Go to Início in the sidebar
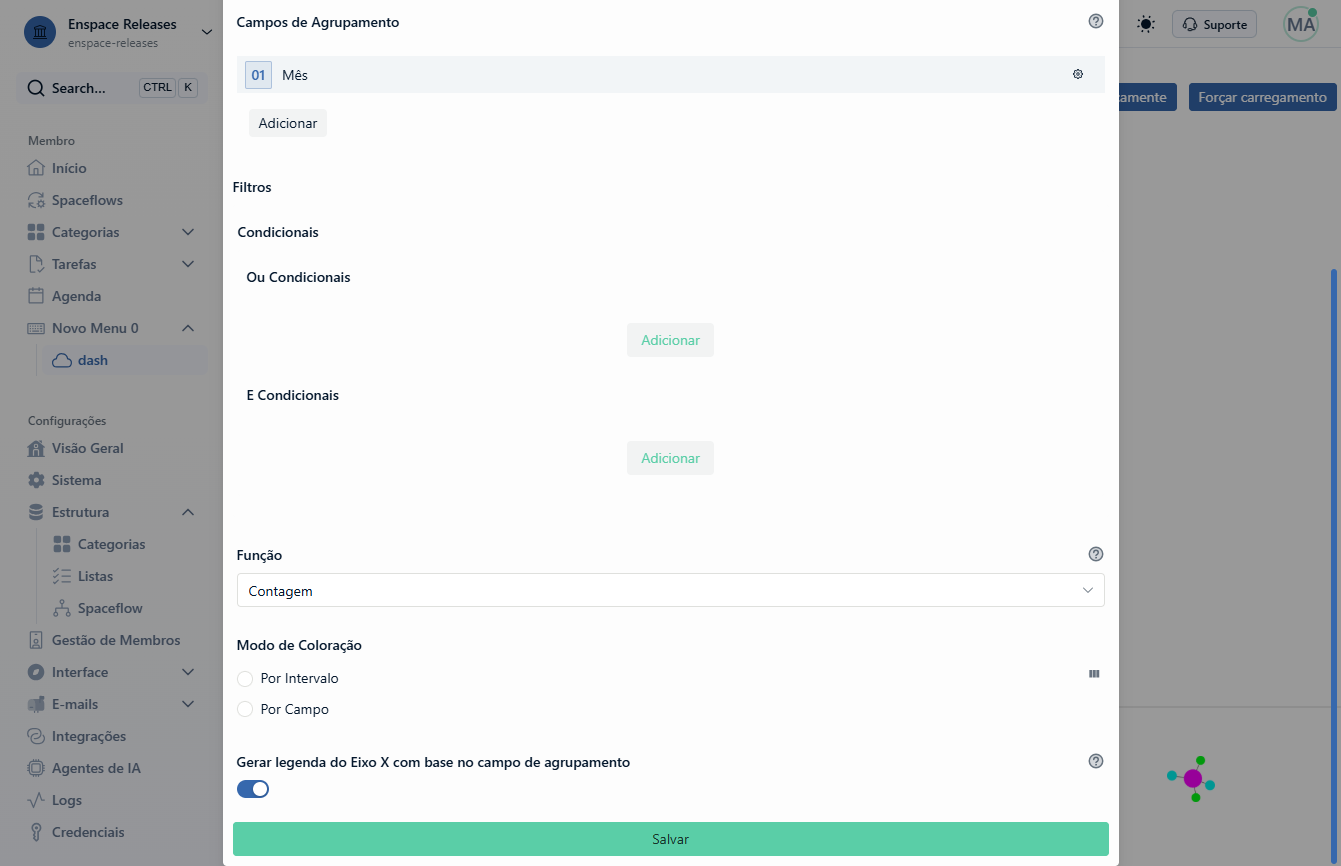This screenshot has width=1341, height=866. [x=69, y=168]
